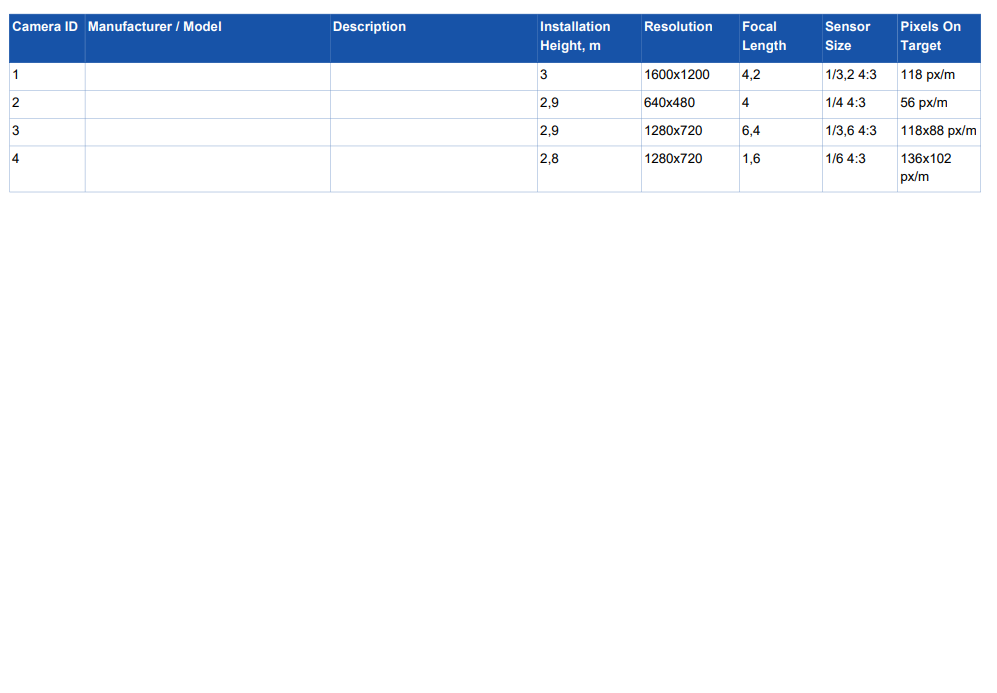Select the Manufacturer / Model column header
This screenshot has width=997, height=693.
tap(155, 27)
